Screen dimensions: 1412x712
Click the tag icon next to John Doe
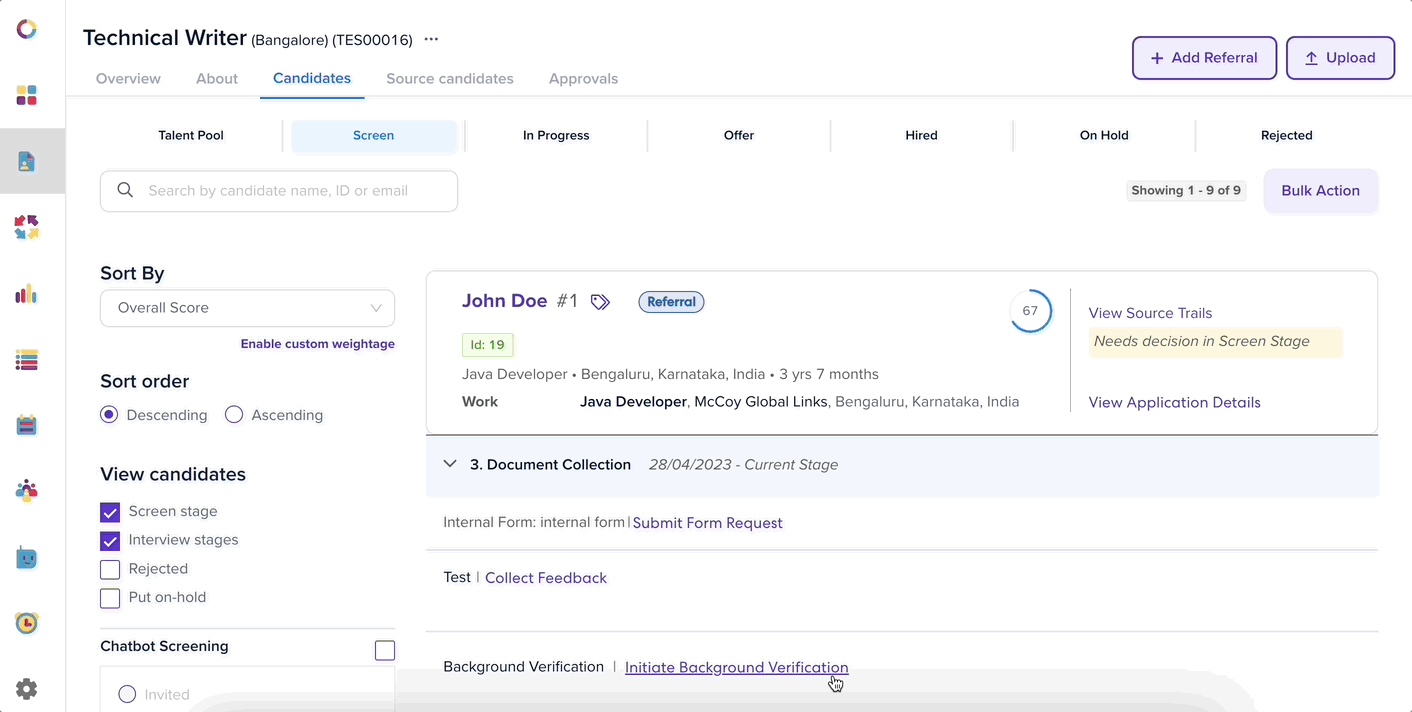(x=600, y=302)
